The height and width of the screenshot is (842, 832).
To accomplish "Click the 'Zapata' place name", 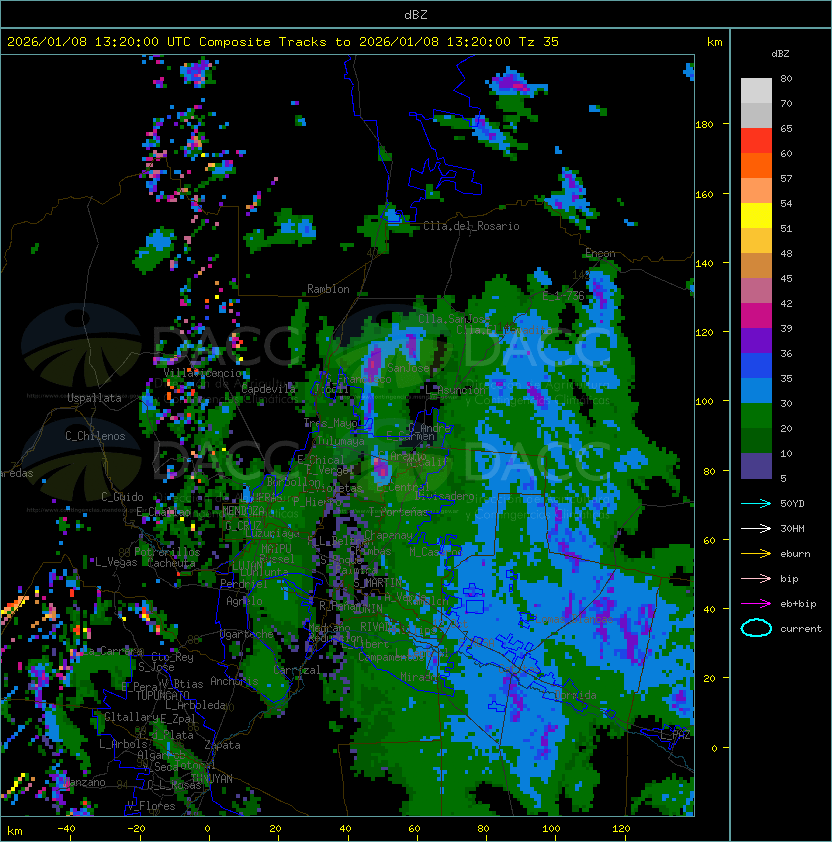I will (x=222, y=745).
